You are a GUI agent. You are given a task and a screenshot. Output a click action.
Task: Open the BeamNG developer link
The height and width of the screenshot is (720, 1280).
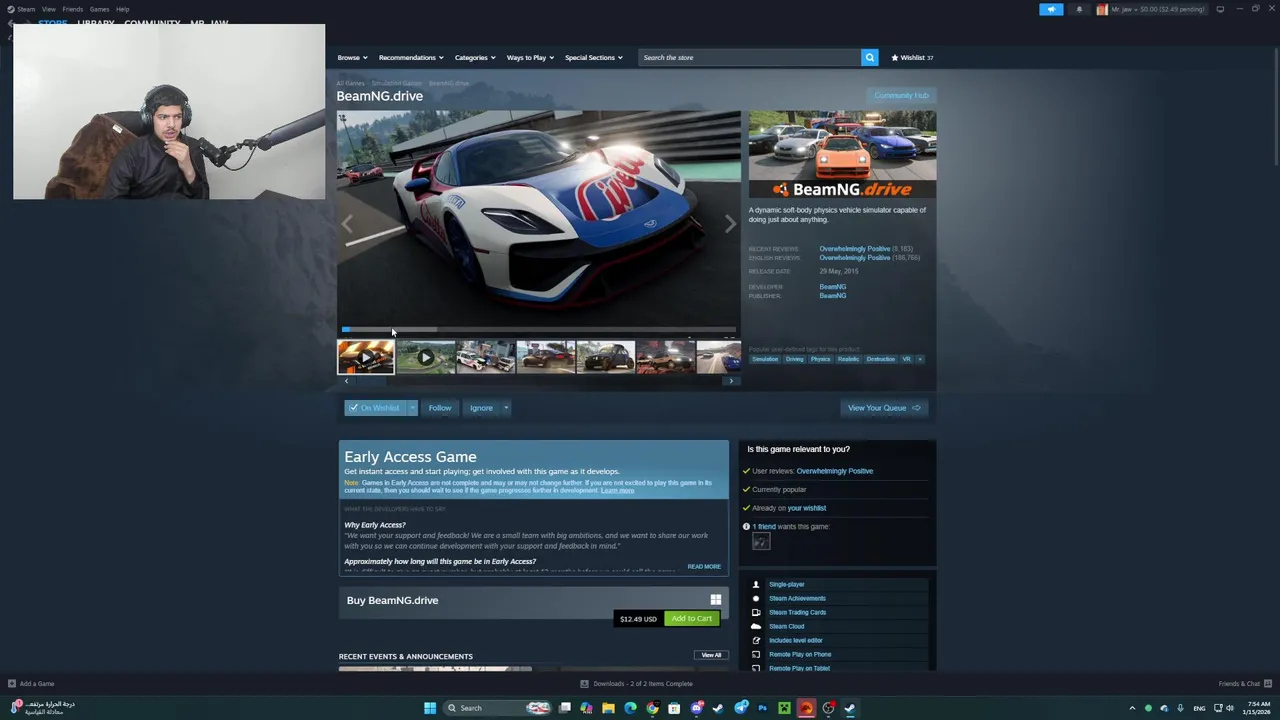click(x=832, y=287)
